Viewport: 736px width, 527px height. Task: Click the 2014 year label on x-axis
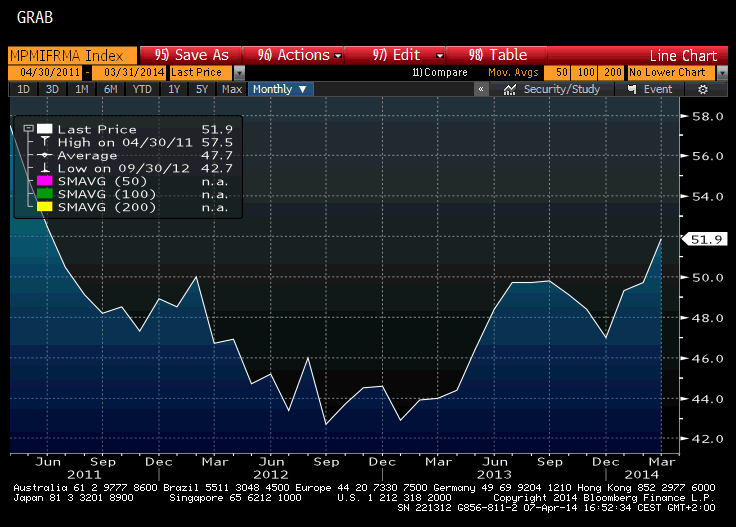pyautogui.click(x=642, y=474)
